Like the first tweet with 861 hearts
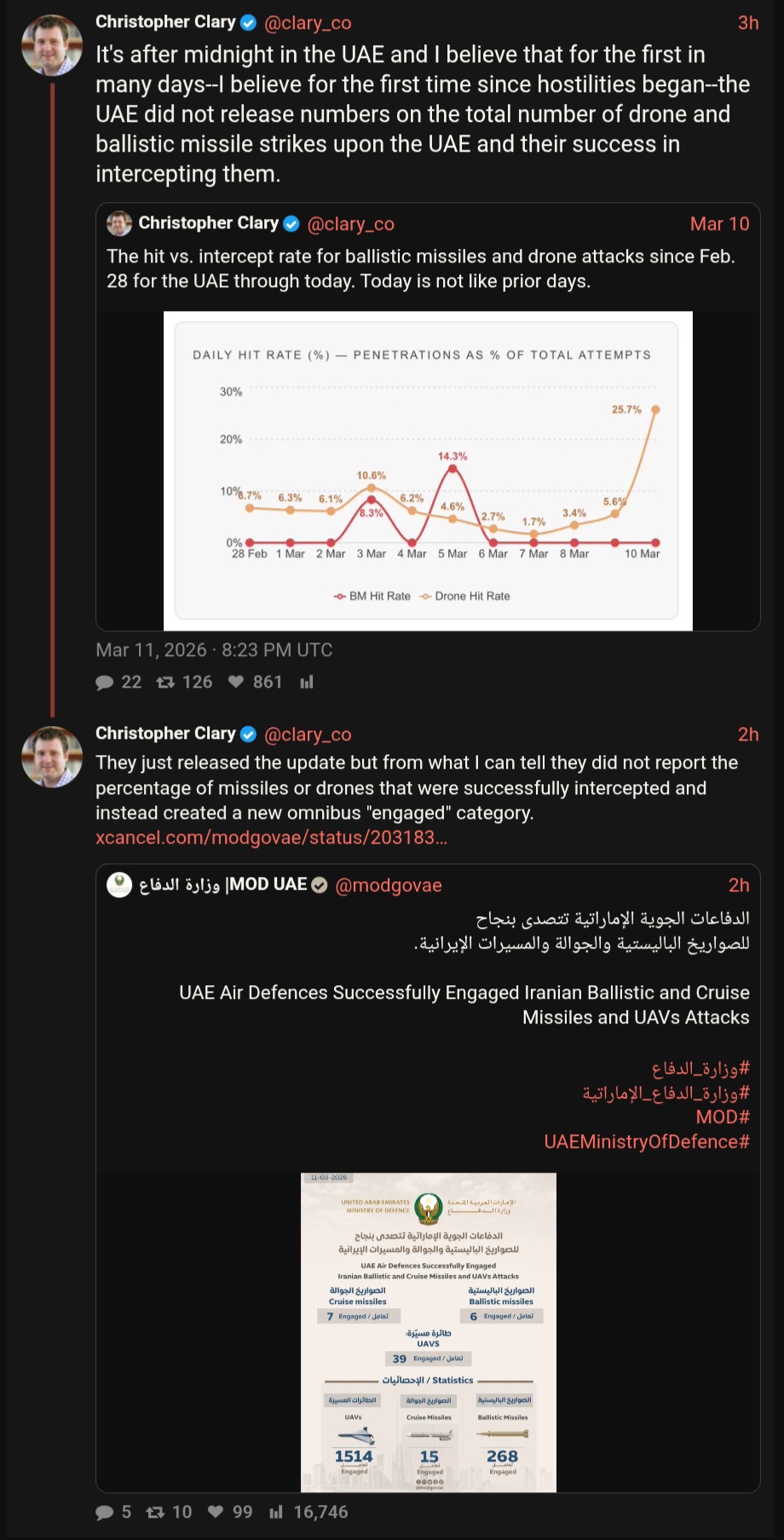The width and height of the screenshot is (784, 1540). point(236,682)
